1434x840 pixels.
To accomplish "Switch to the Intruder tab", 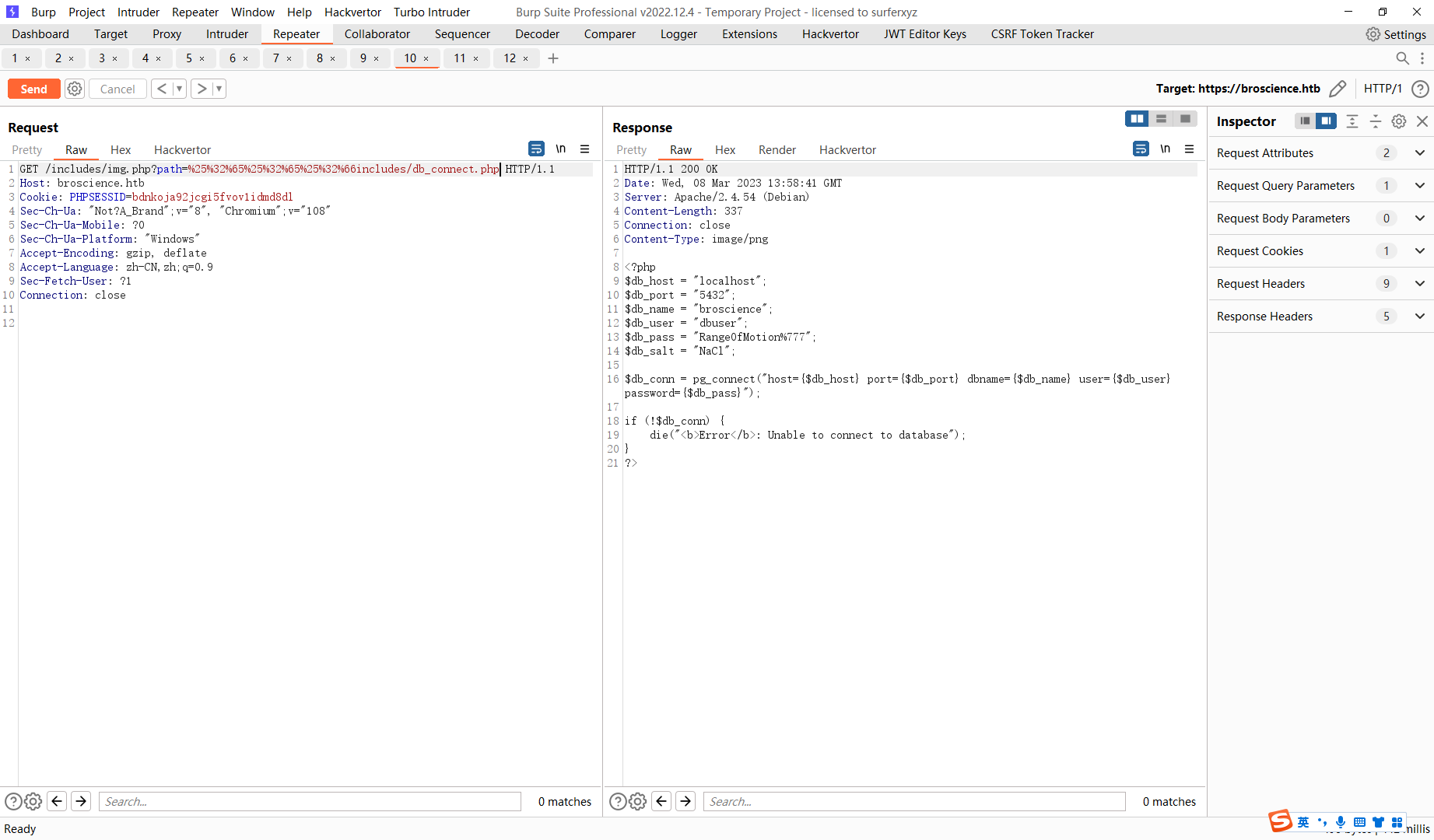I will coord(227,34).
